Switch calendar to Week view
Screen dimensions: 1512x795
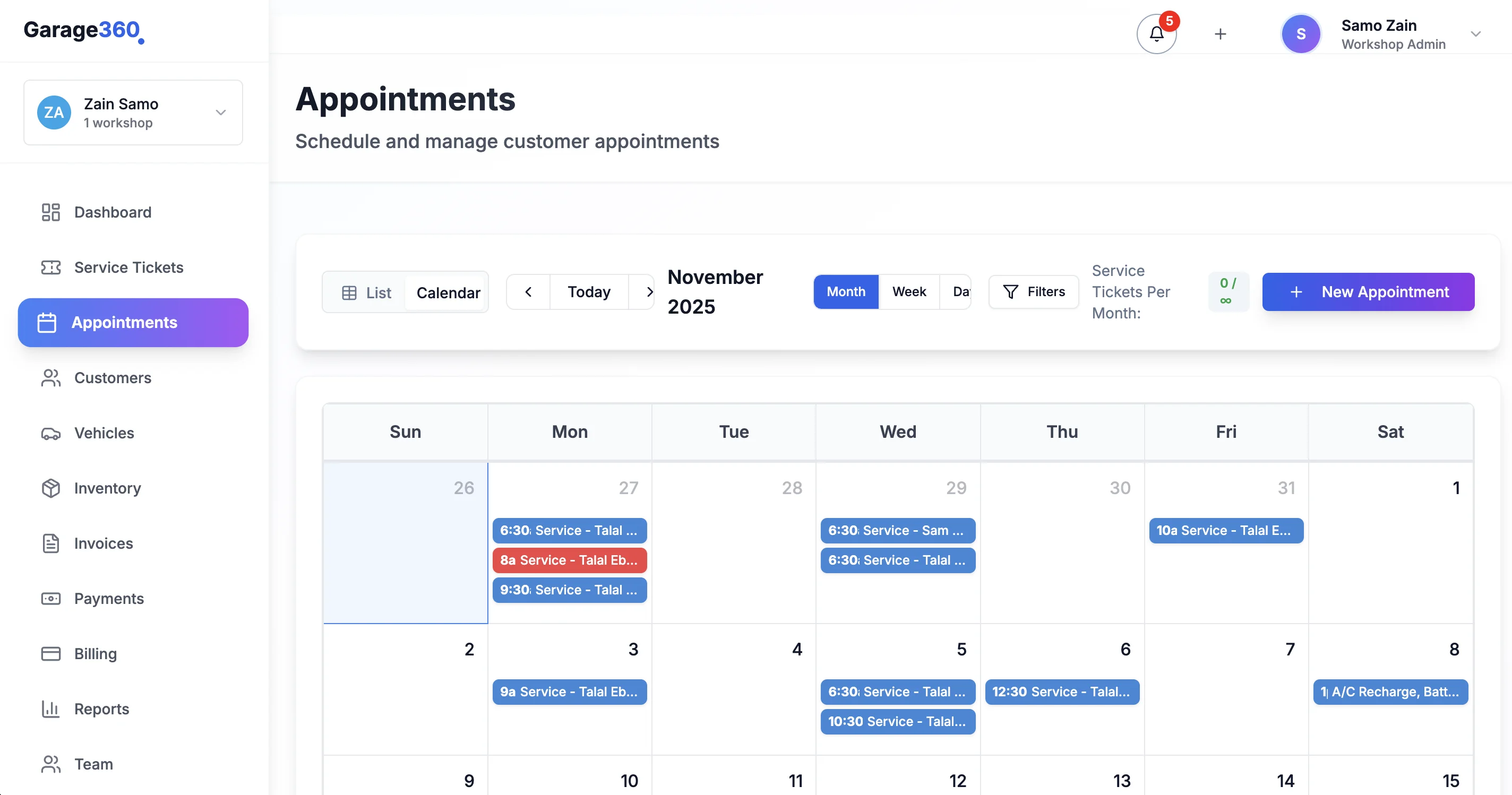(x=908, y=291)
